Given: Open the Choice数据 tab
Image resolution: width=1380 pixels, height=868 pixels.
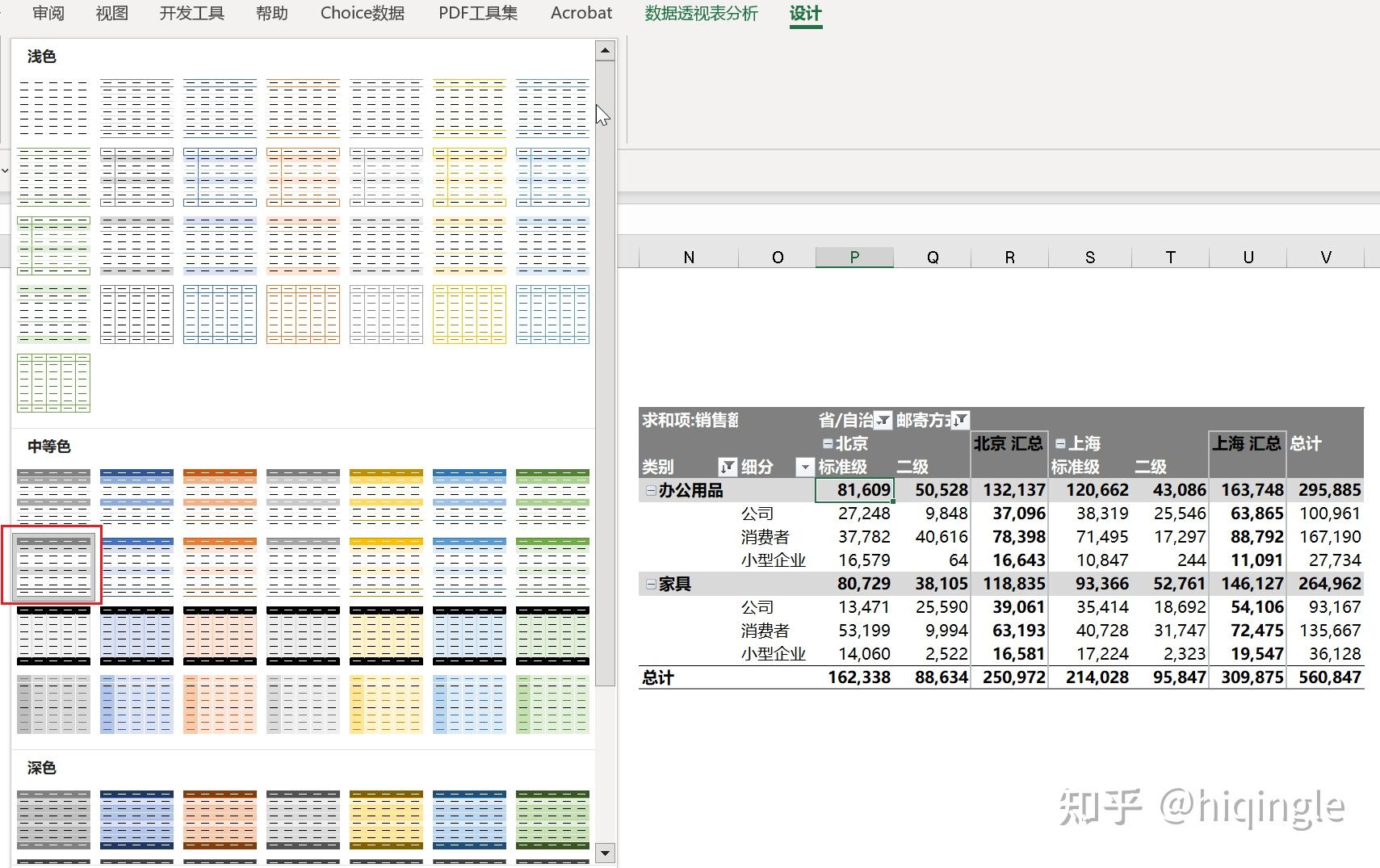Looking at the screenshot, I should pyautogui.click(x=363, y=13).
